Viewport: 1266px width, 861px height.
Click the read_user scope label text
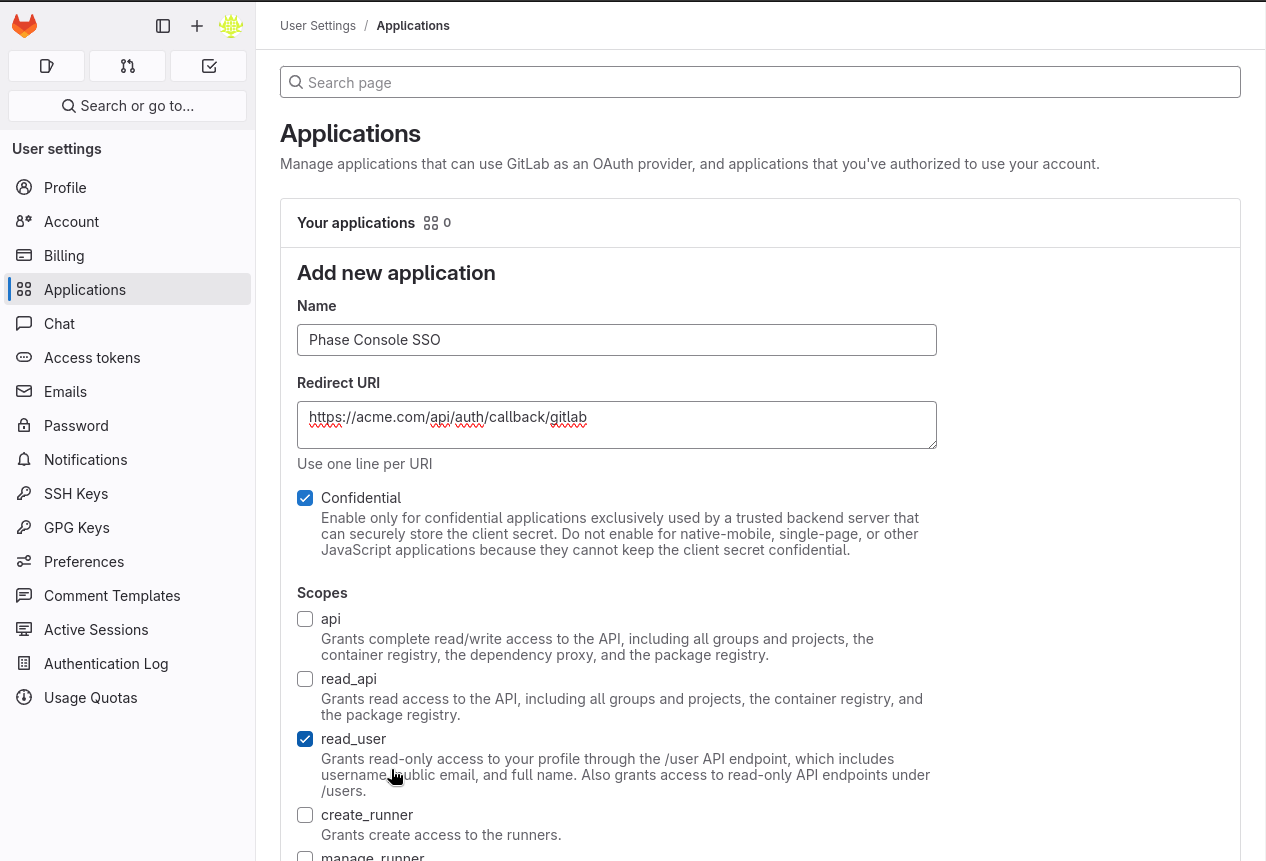pos(353,739)
